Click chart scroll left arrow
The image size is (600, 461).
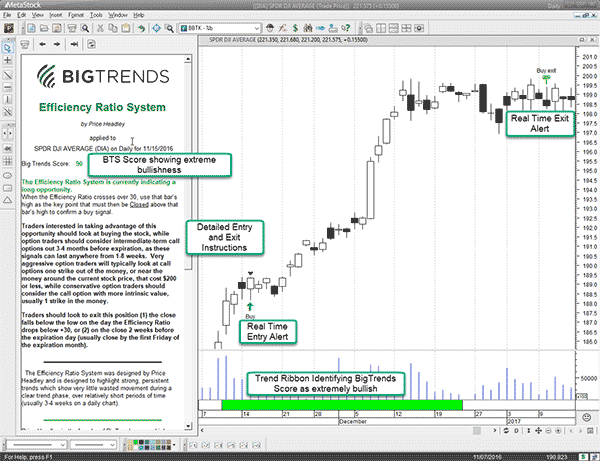(202, 431)
